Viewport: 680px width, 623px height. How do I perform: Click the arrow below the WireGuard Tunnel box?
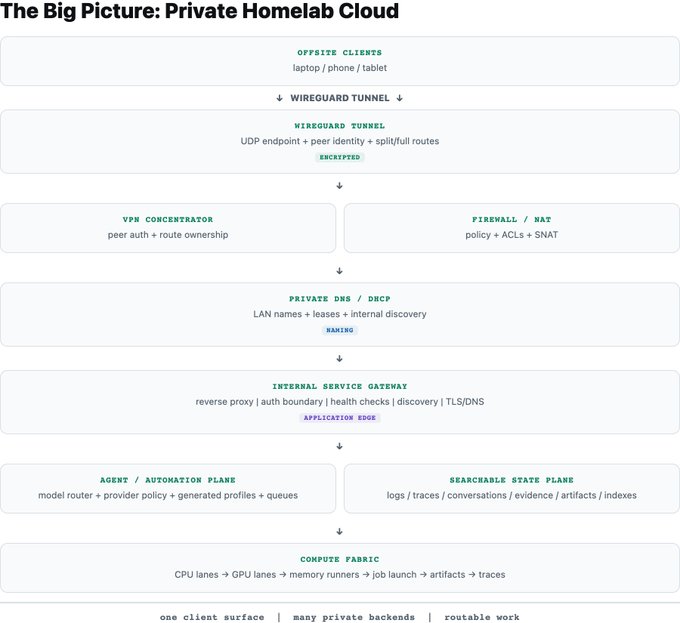coord(340,186)
